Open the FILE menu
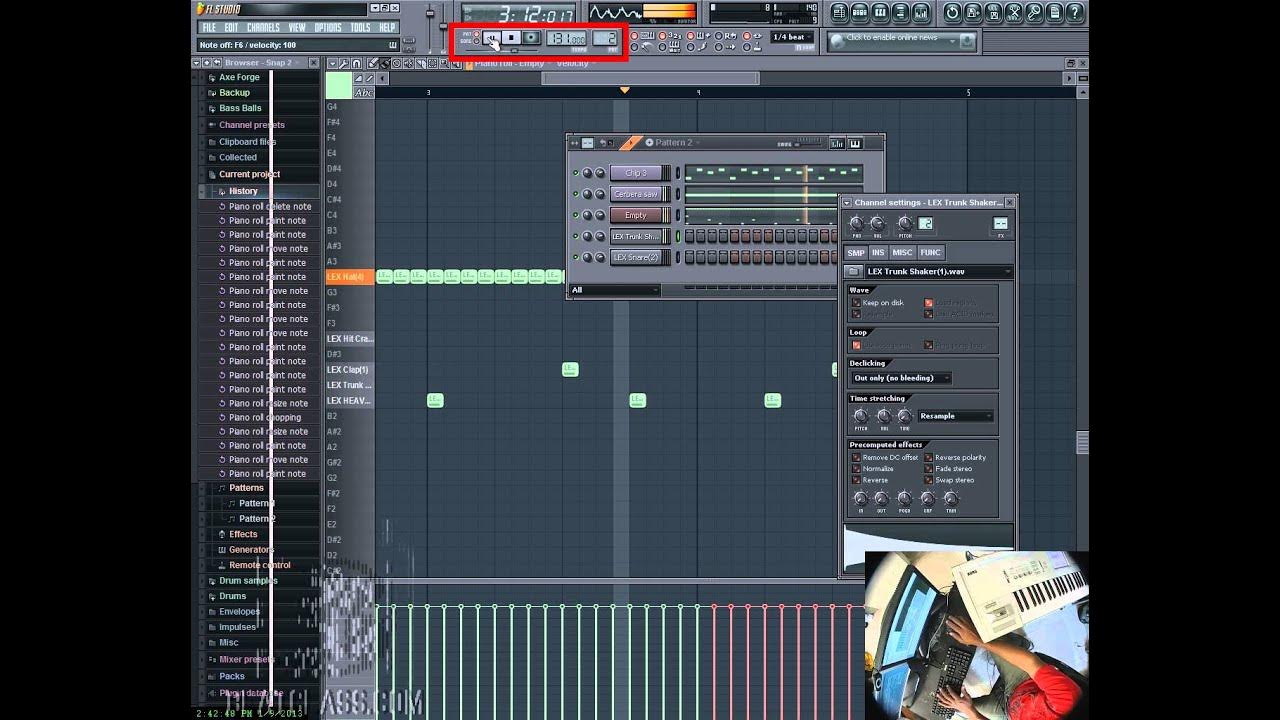 coord(209,27)
